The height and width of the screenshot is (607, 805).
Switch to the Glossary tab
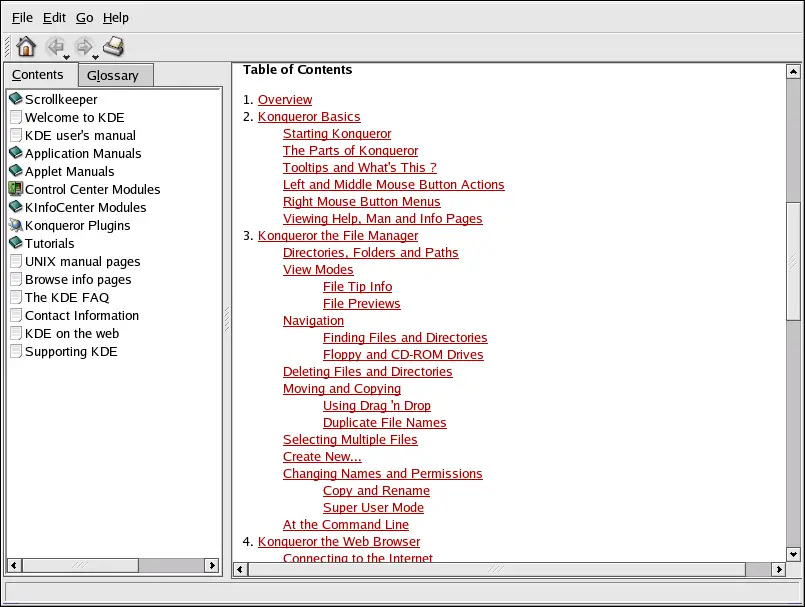pyautogui.click(x=113, y=75)
